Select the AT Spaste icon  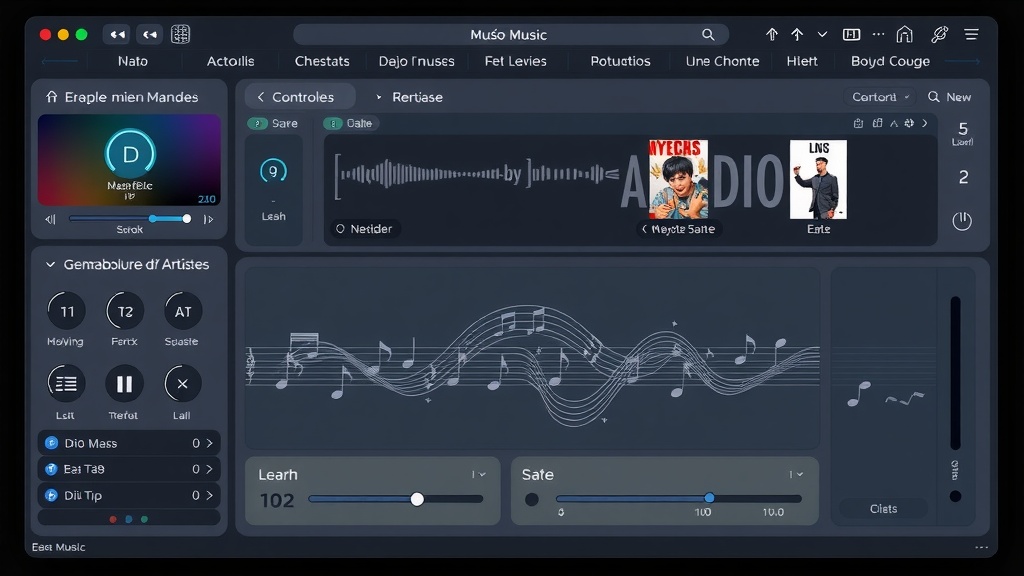tap(183, 313)
